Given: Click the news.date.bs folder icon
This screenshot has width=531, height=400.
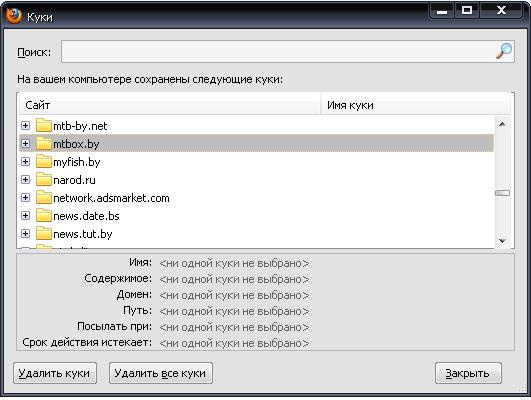Looking at the screenshot, I should [x=44, y=215].
